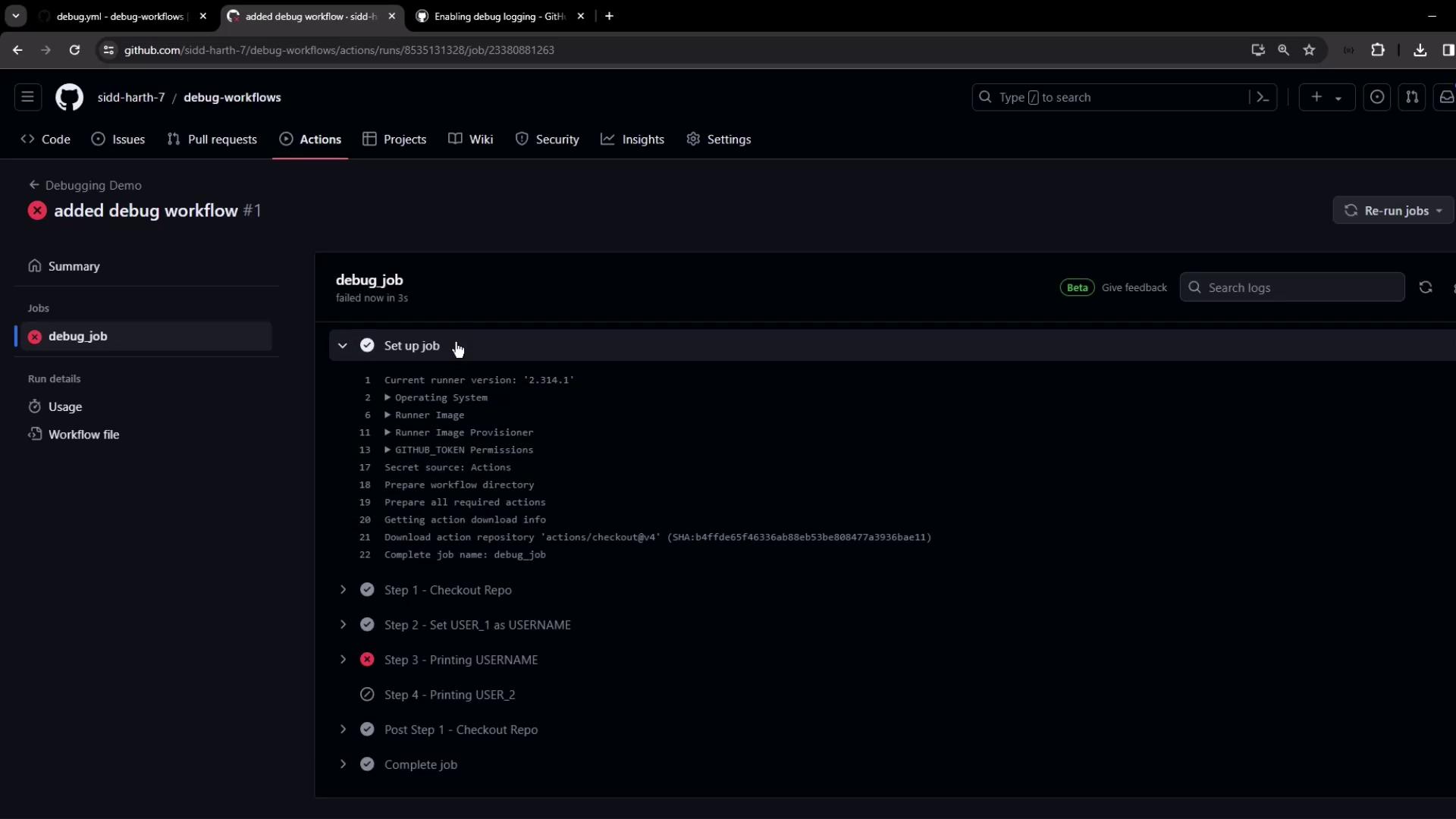The height and width of the screenshot is (819, 1456).
Task: Open the Issues shortcut icon in header
Action: pos(1377,97)
